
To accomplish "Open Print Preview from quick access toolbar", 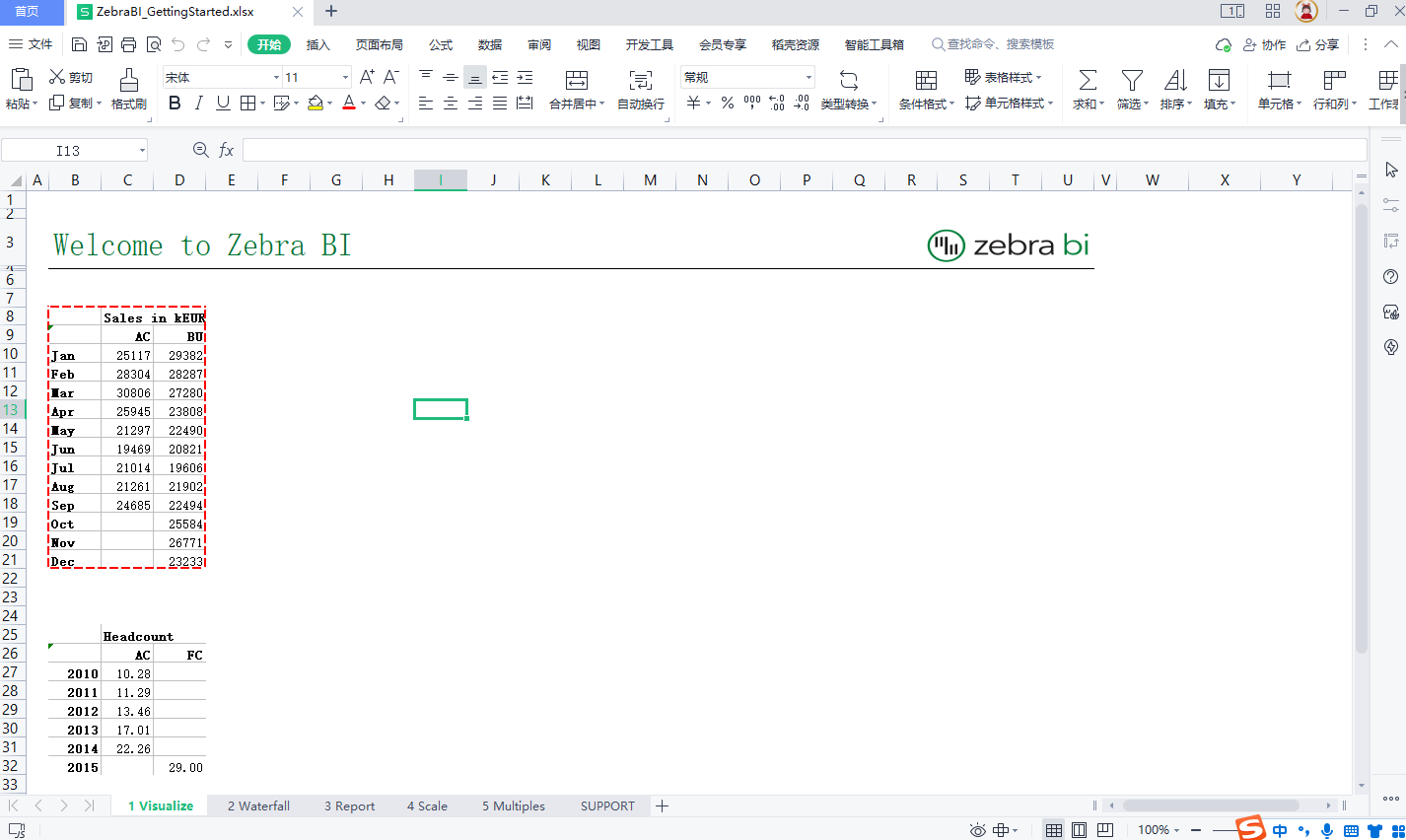I will (154, 44).
